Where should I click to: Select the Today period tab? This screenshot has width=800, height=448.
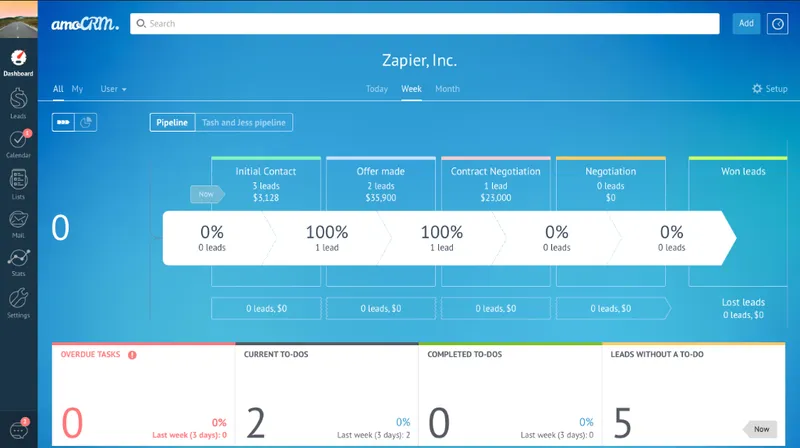coord(377,89)
